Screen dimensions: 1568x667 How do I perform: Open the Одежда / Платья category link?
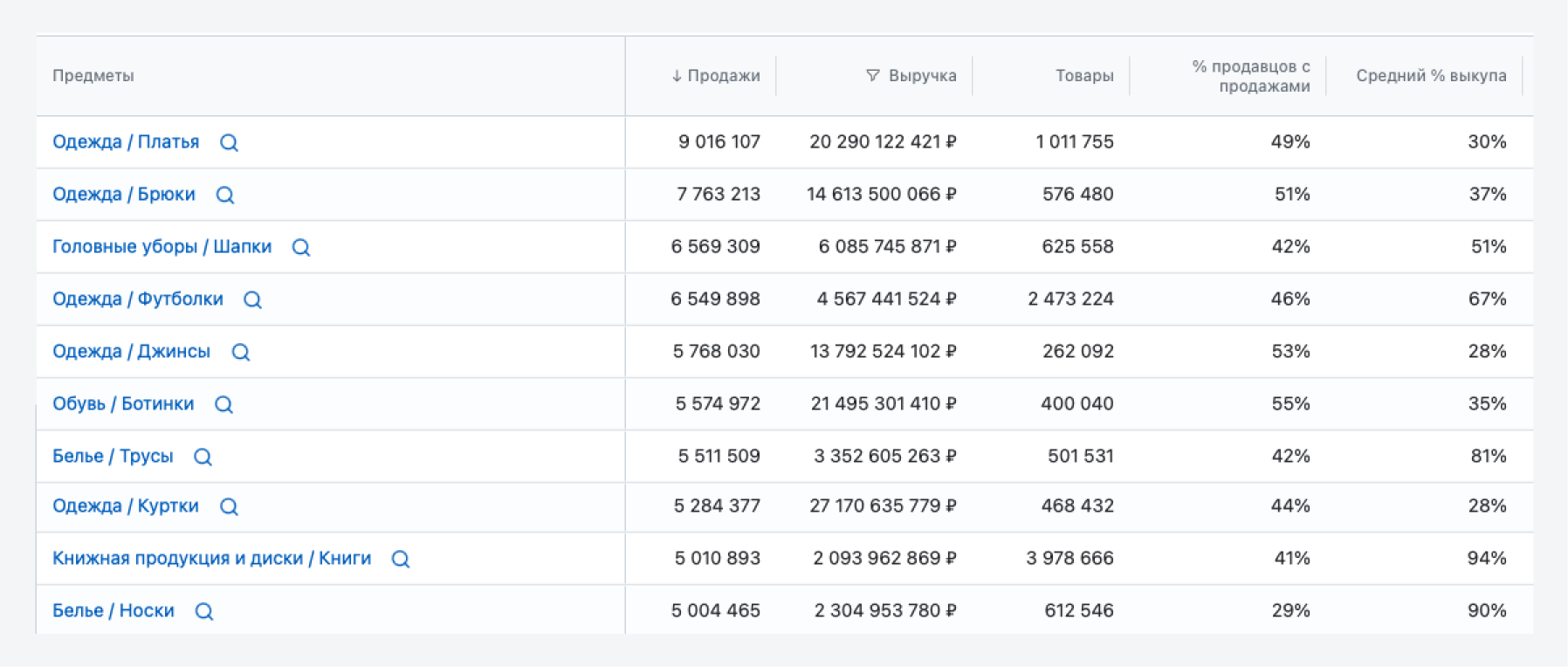point(126,141)
